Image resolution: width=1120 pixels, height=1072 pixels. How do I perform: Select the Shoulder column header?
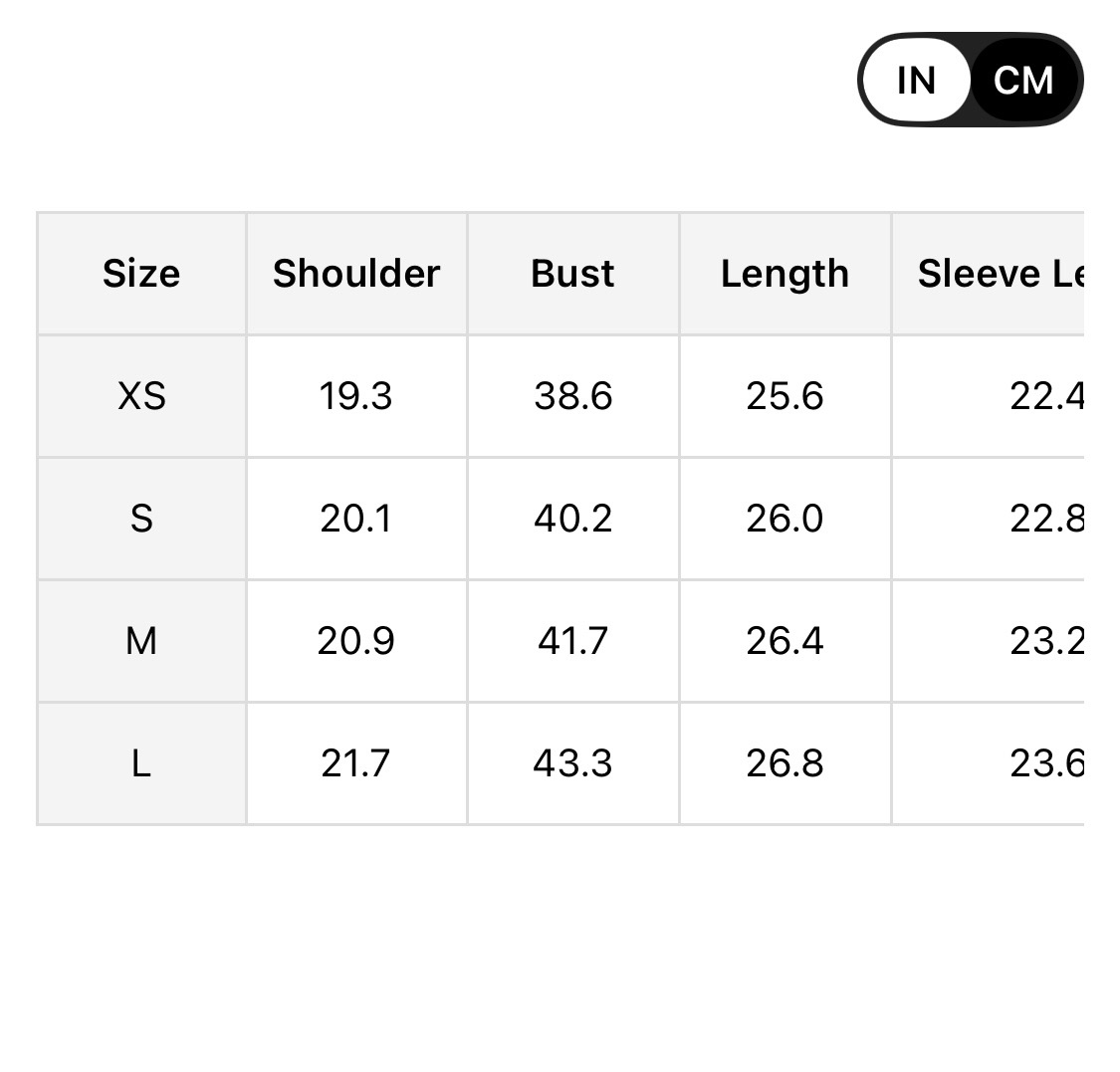pyautogui.click(x=356, y=274)
